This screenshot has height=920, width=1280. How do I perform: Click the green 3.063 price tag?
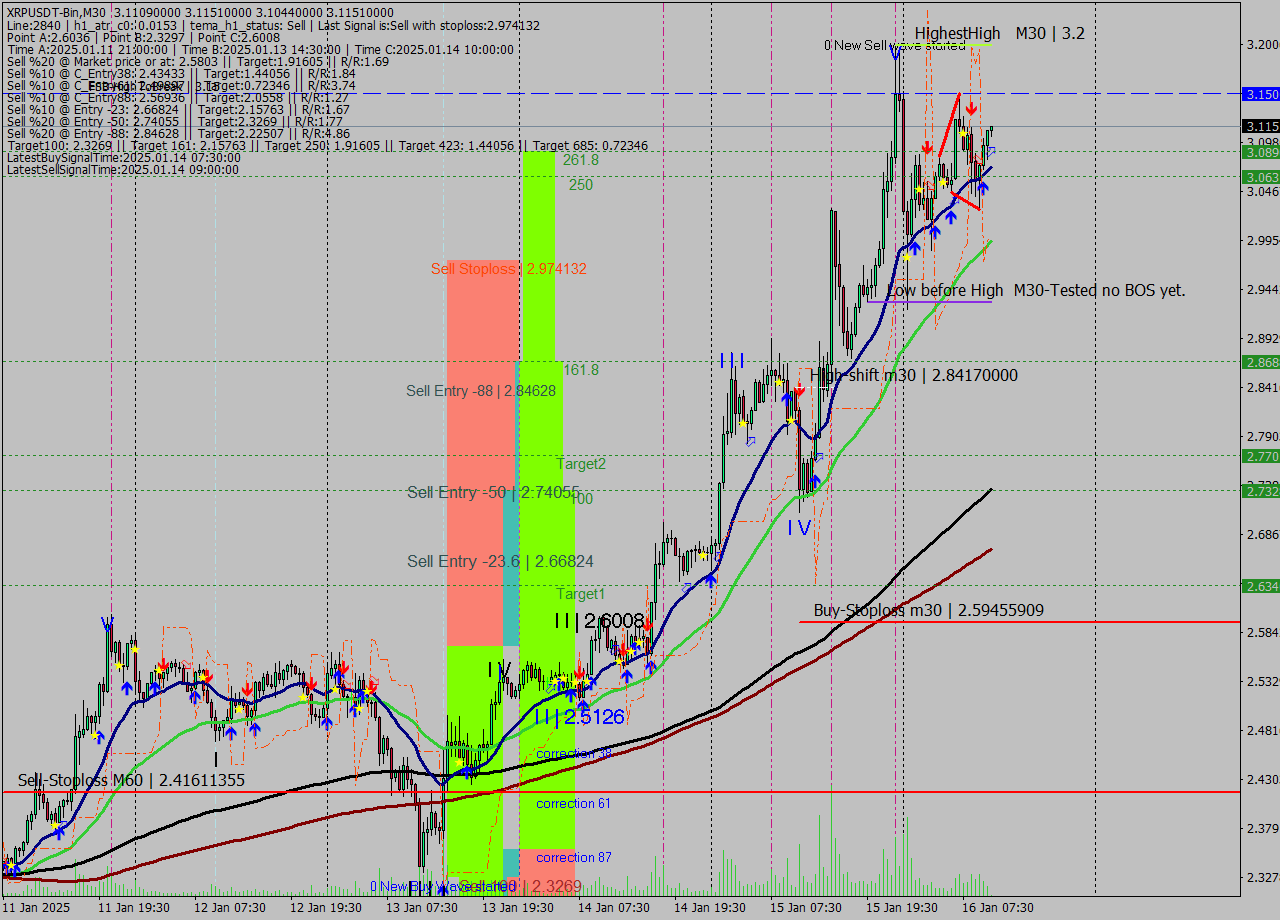1261,177
